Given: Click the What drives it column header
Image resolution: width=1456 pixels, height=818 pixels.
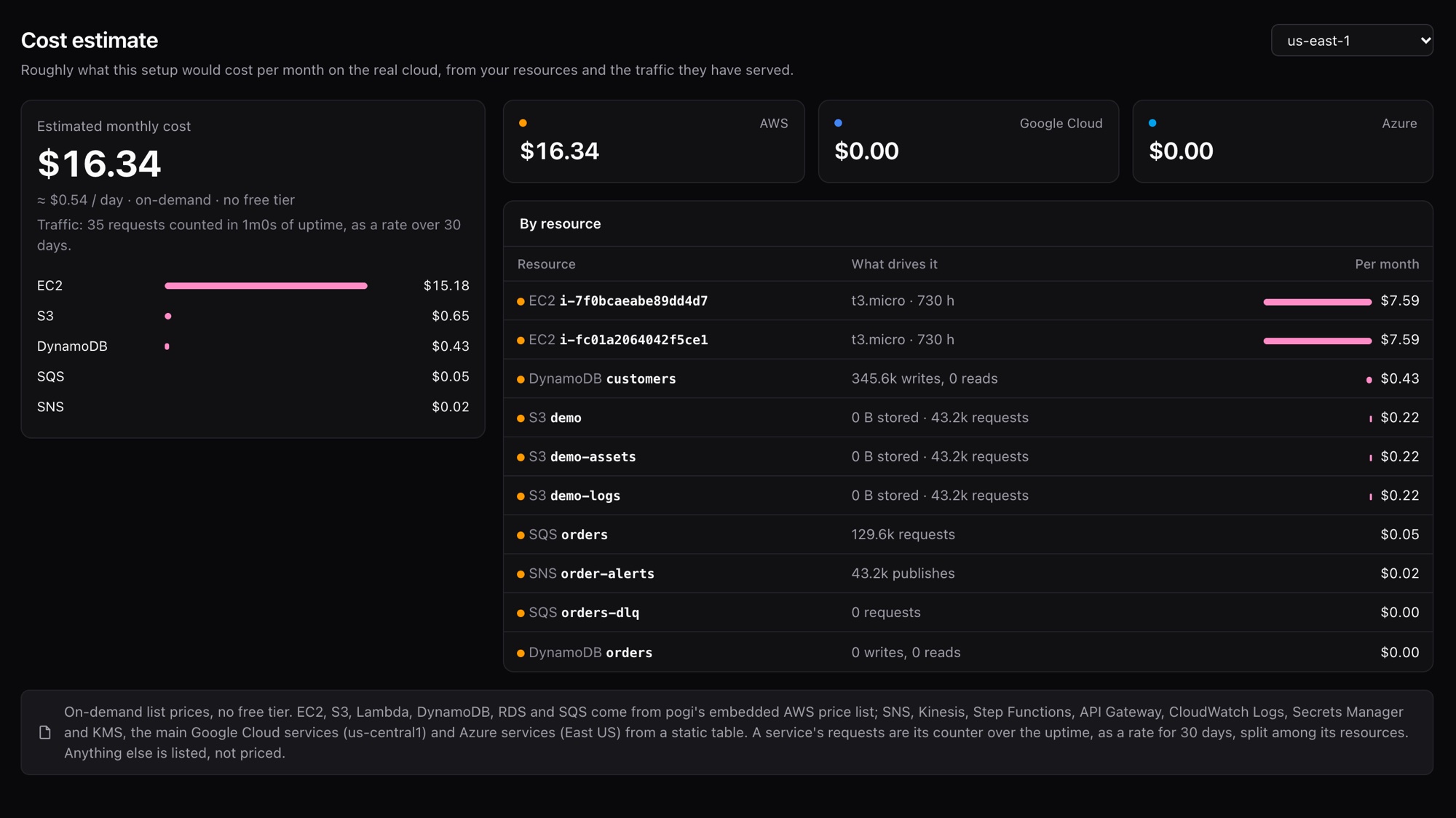Looking at the screenshot, I should [x=894, y=264].
